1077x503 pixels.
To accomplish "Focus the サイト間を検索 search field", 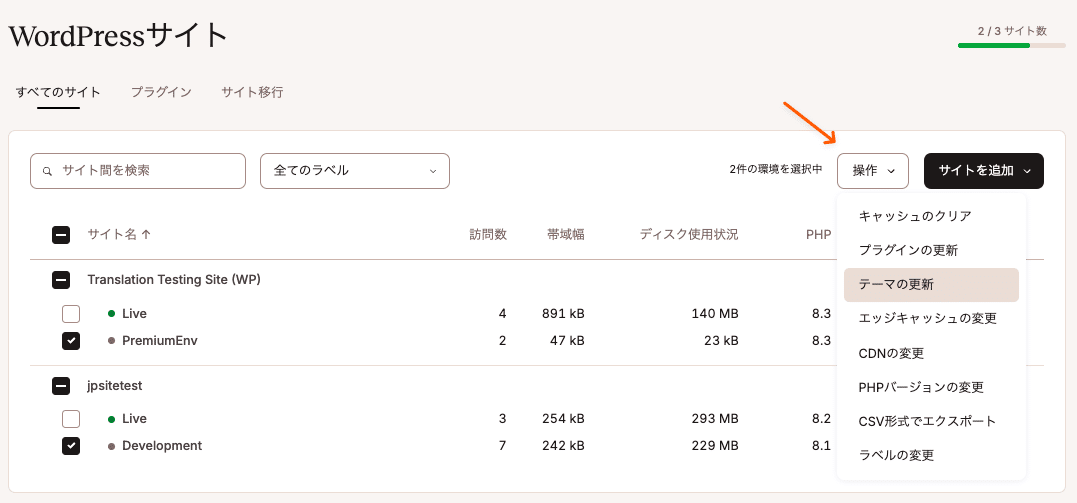I will (x=138, y=170).
